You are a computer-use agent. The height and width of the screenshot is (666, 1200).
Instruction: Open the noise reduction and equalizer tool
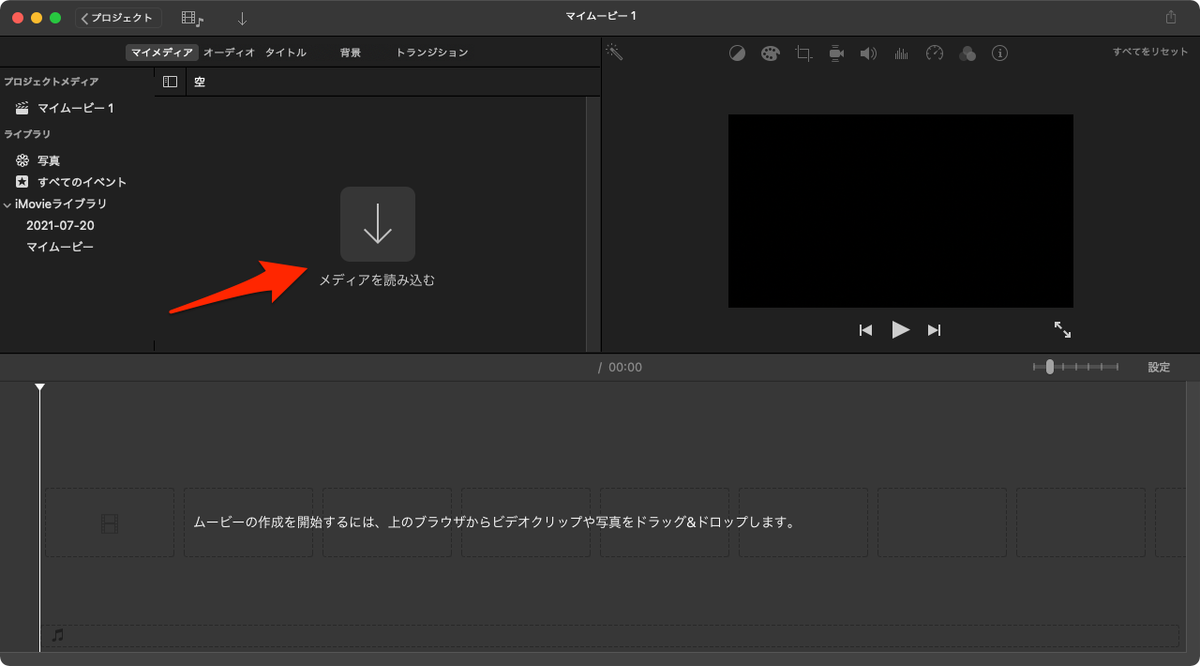tap(901, 53)
